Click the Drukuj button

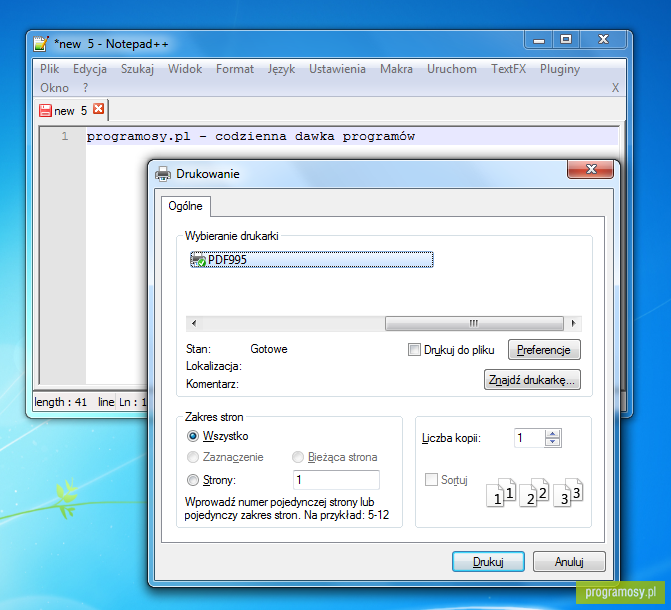click(488, 562)
